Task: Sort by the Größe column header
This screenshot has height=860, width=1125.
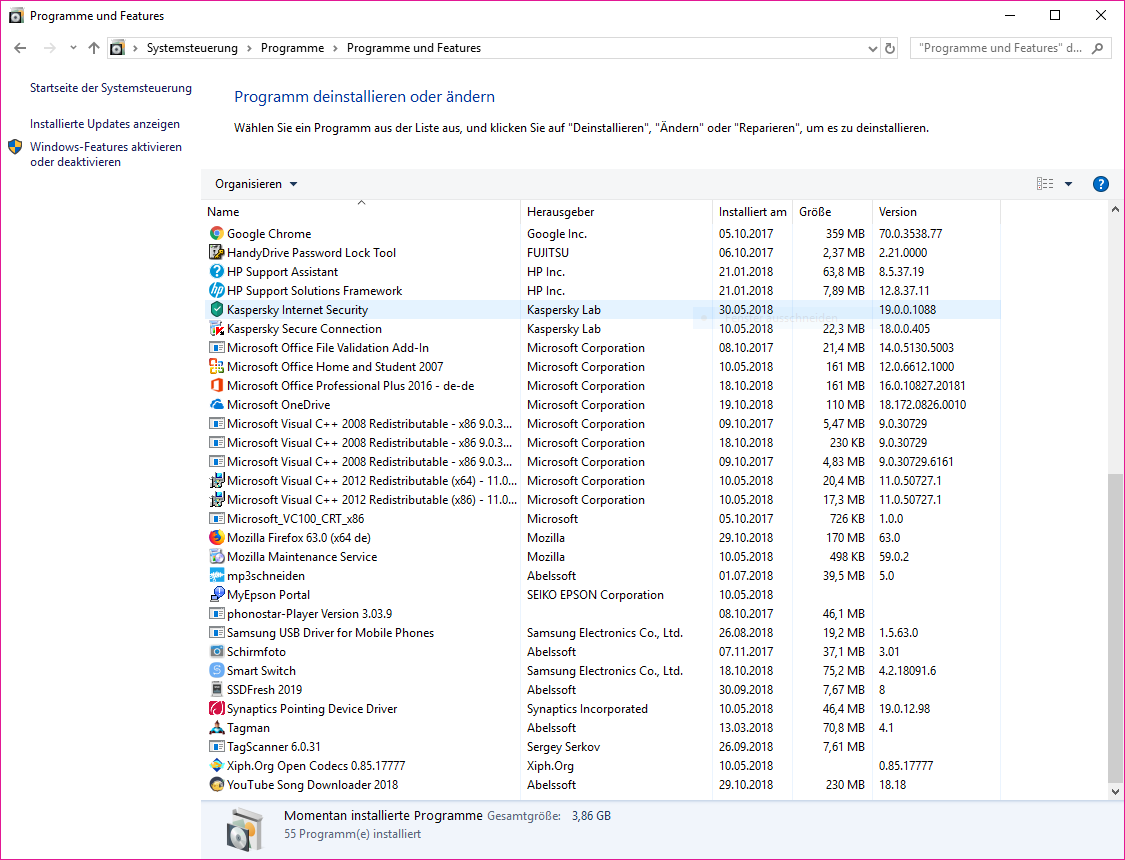Action: click(x=832, y=212)
